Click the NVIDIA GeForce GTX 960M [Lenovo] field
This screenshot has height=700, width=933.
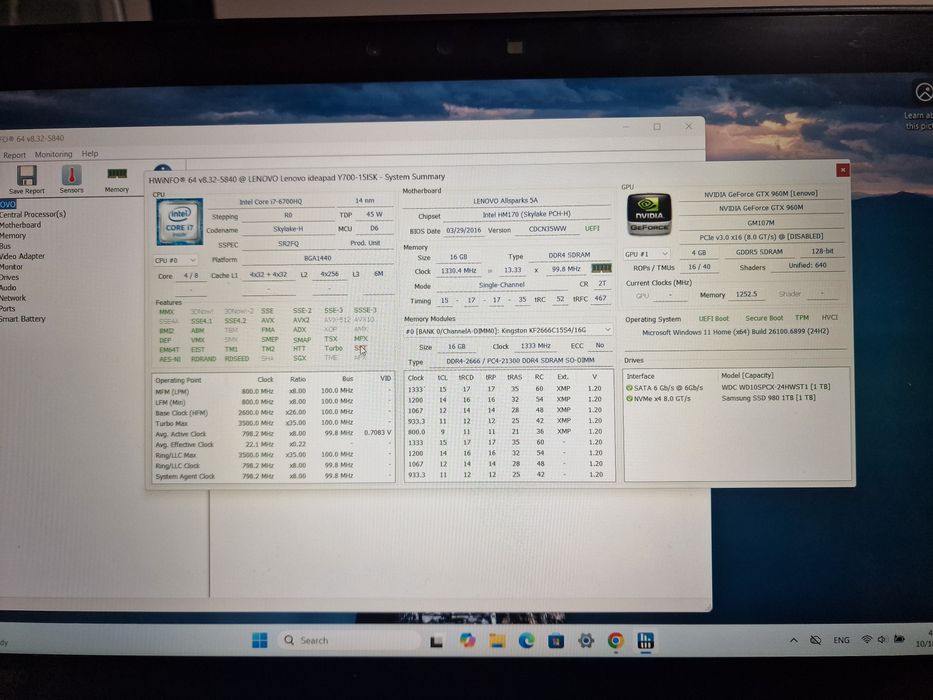tap(760, 194)
